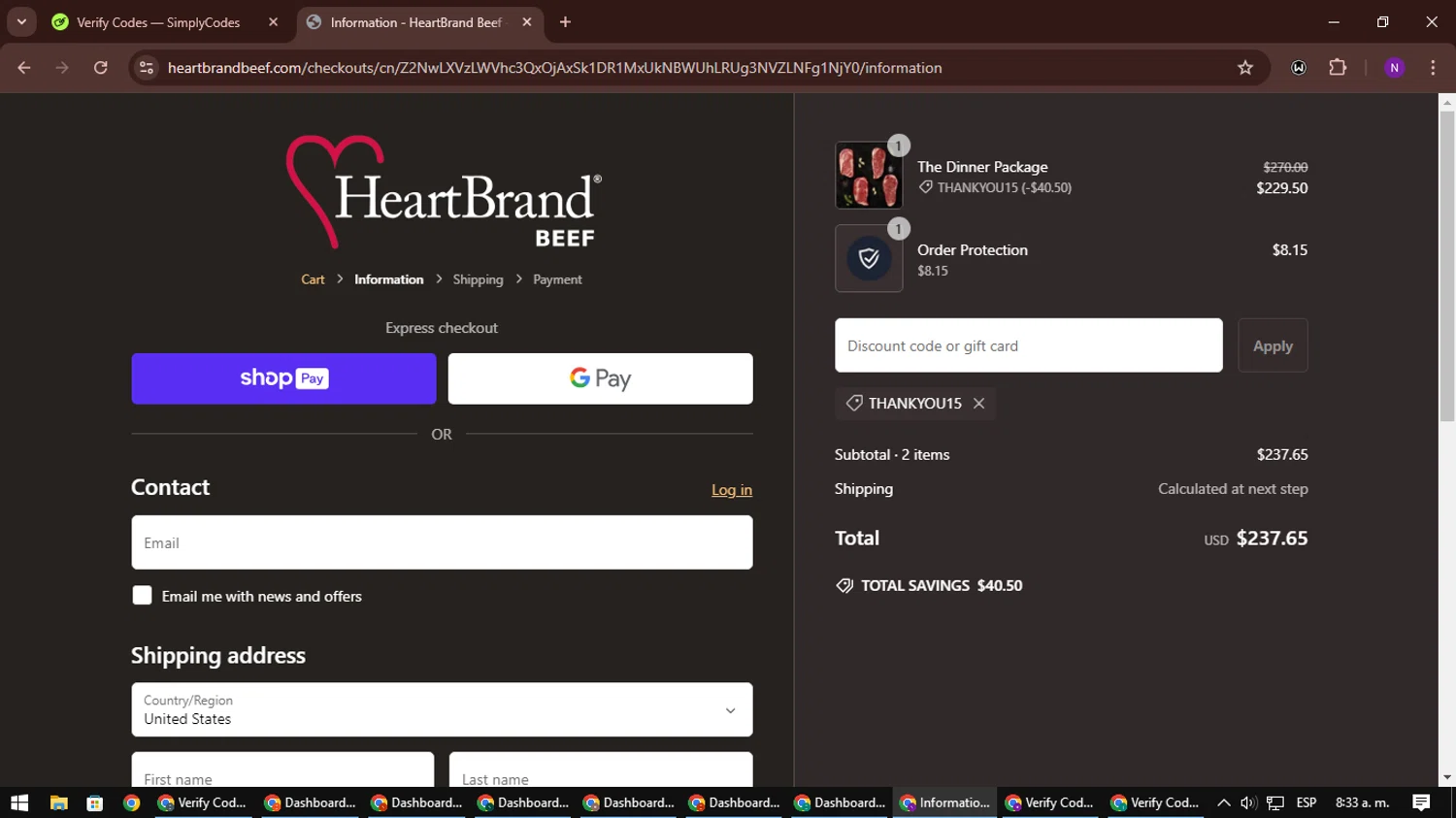This screenshot has height=818, width=1456.
Task: Show hidden system tray icons arrow
Action: tap(1223, 802)
